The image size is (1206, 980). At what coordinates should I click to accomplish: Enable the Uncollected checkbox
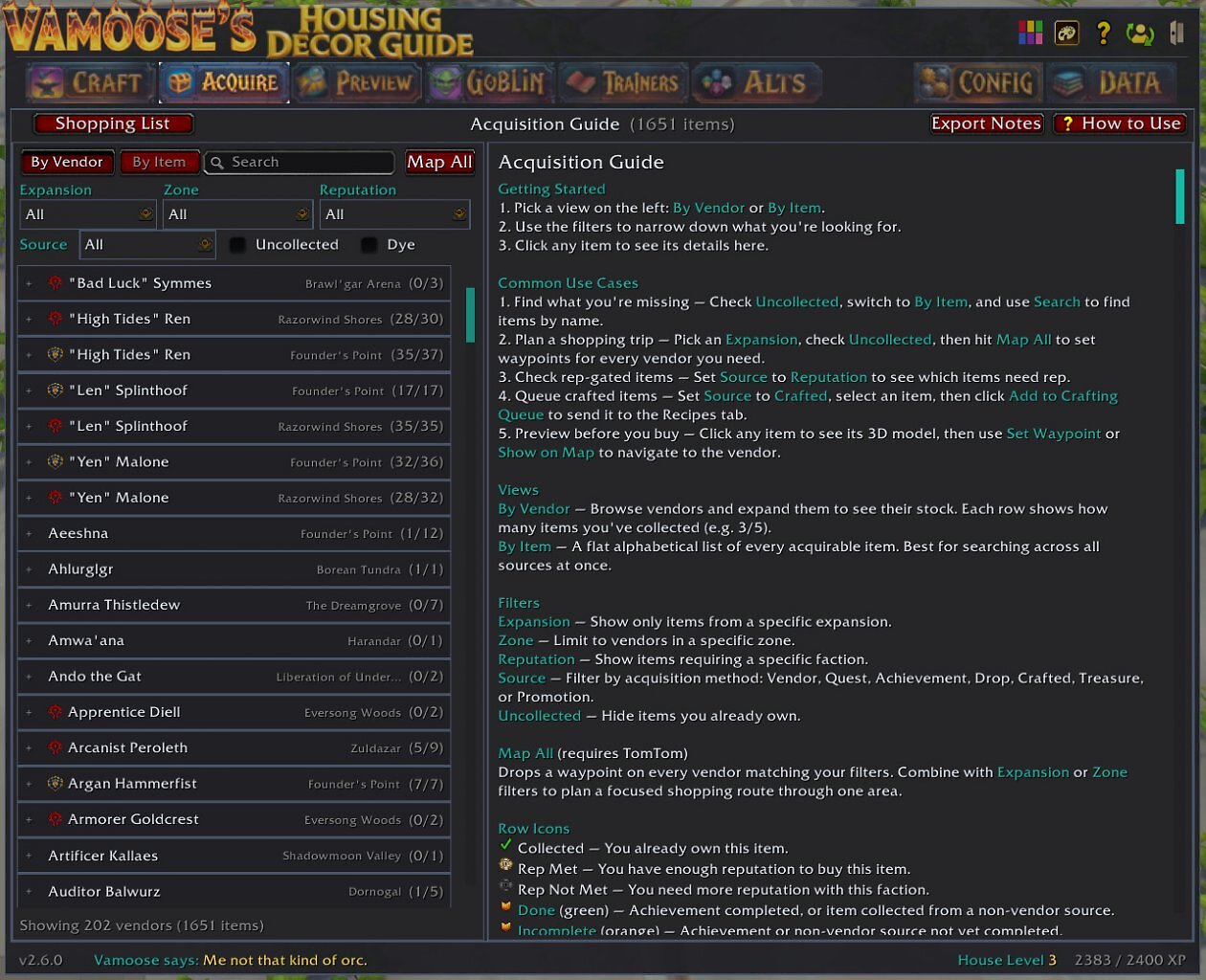pyautogui.click(x=237, y=245)
